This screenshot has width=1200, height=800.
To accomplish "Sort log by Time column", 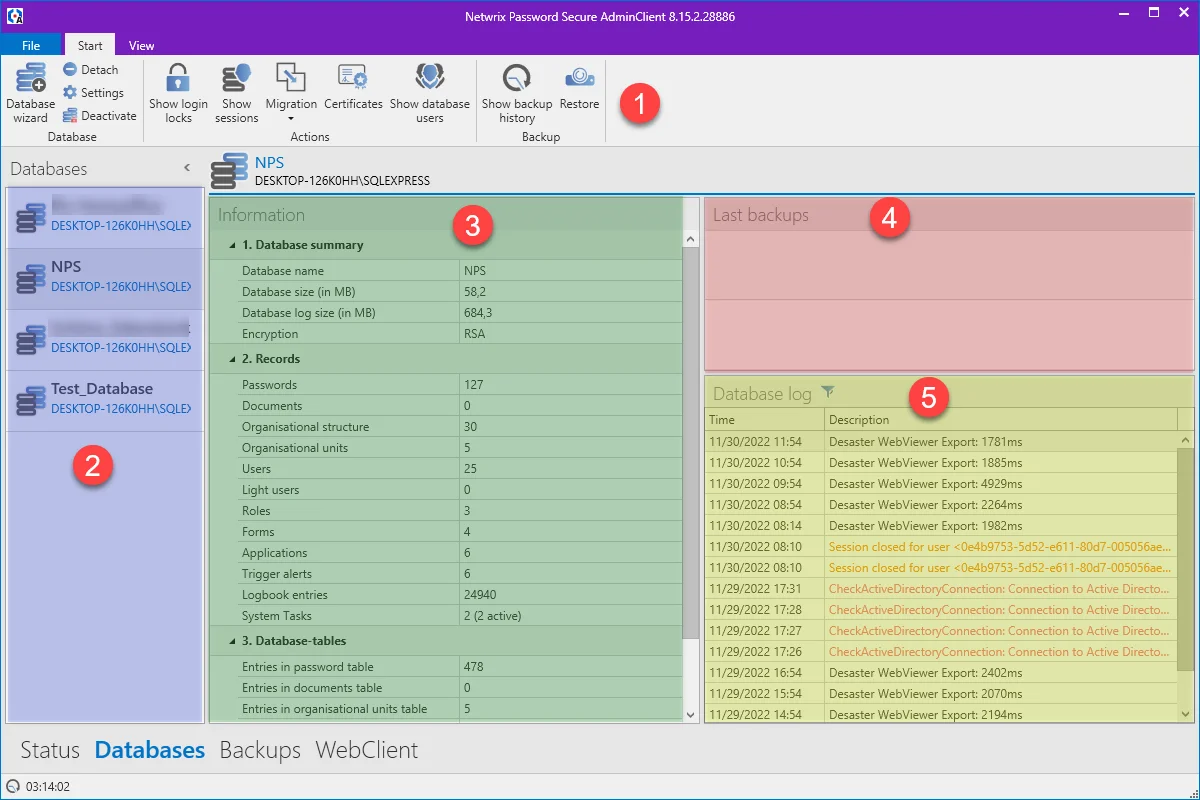I will pyautogui.click(x=765, y=420).
